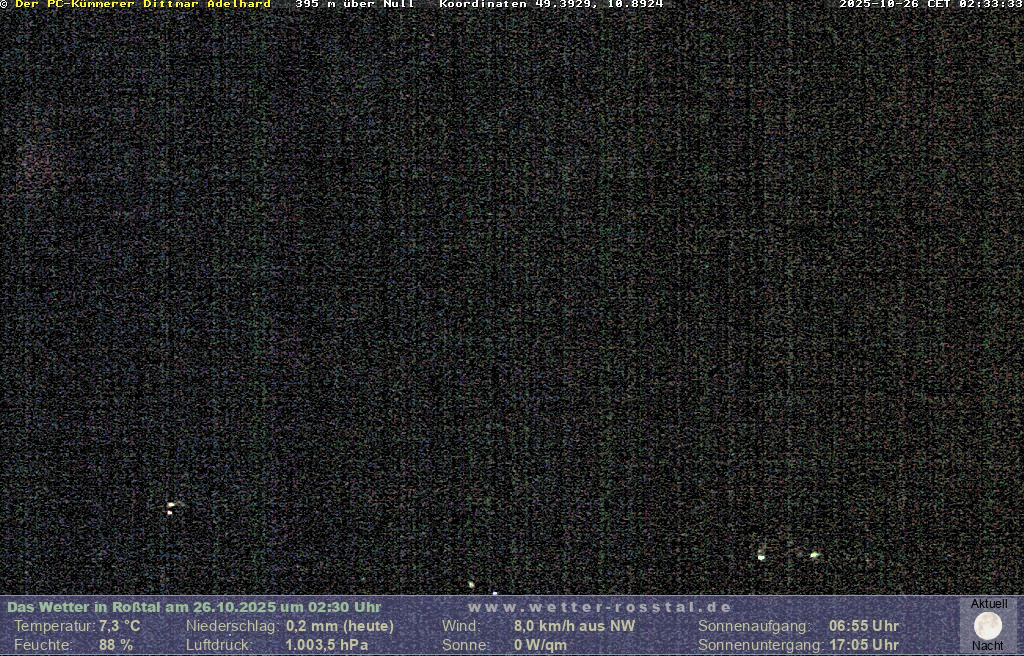Image resolution: width=1024 pixels, height=656 pixels.
Task: Click the www.wetter-rosstal.de website address
Action: (x=600, y=607)
